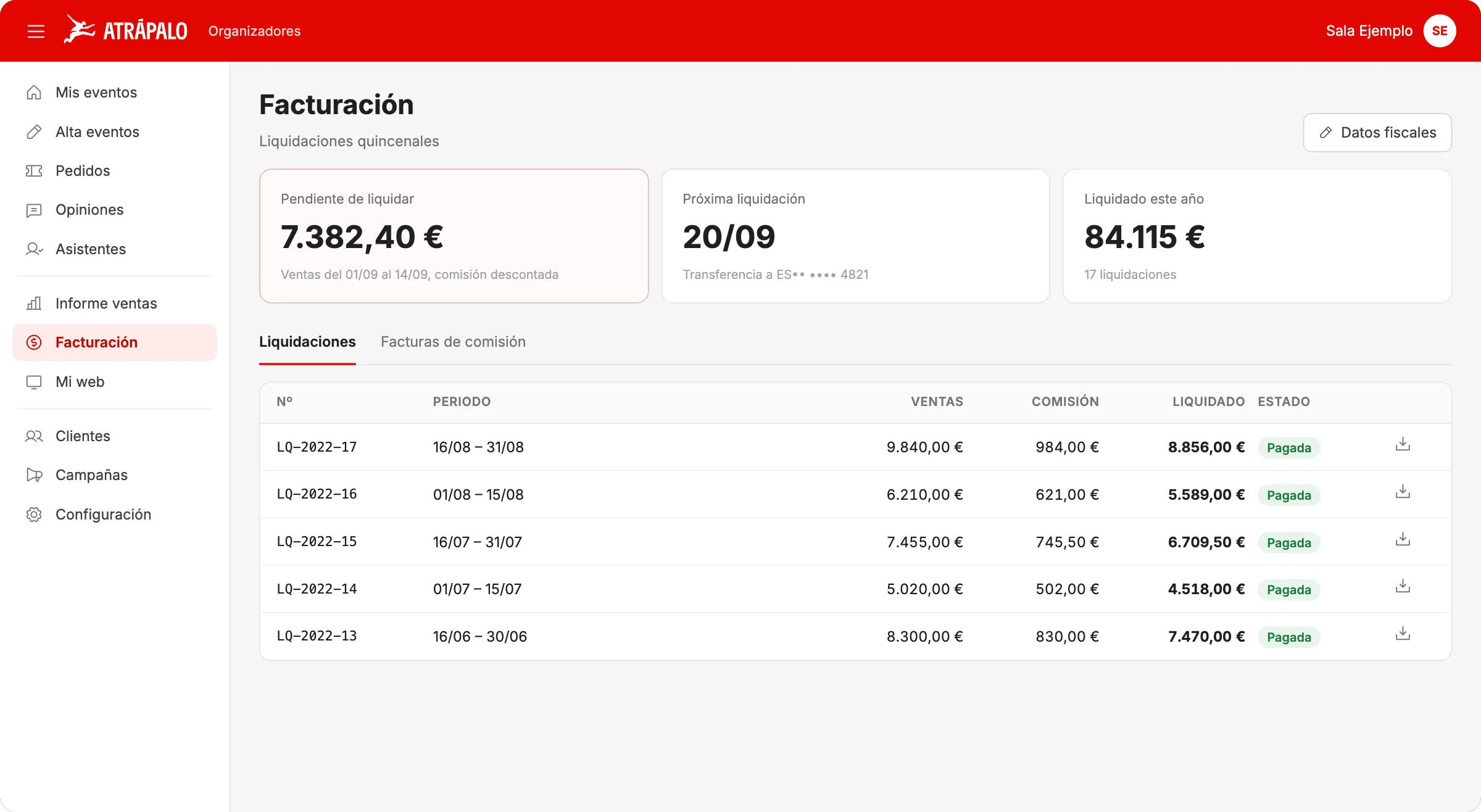Click the Mi web monitor icon
The image size is (1481, 812).
click(x=34, y=382)
